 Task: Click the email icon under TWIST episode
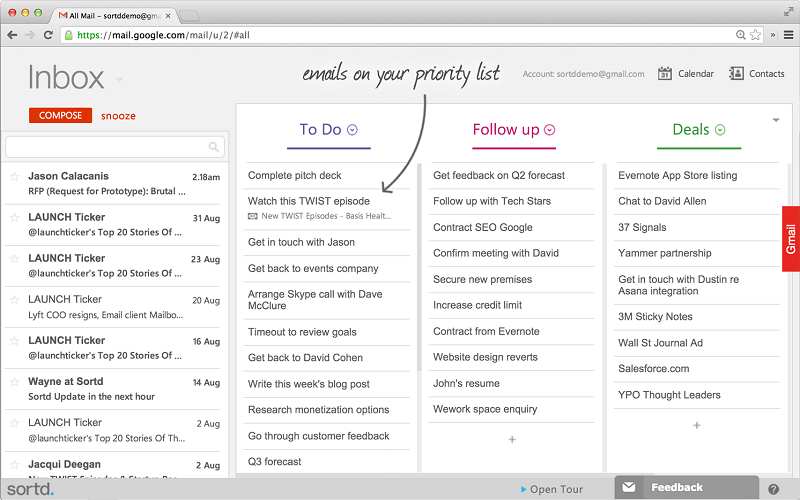click(x=253, y=216)
